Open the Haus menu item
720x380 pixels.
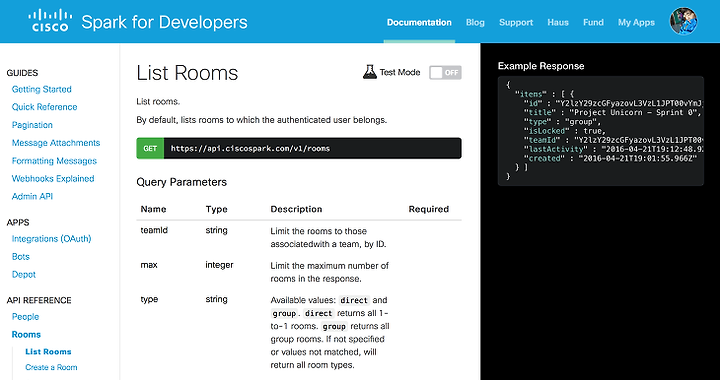click(558, 22)
